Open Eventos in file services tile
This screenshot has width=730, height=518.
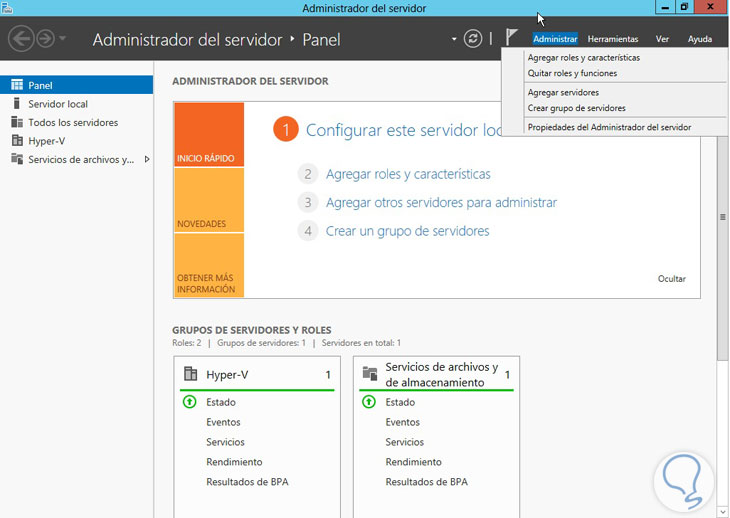pos(402,422)
